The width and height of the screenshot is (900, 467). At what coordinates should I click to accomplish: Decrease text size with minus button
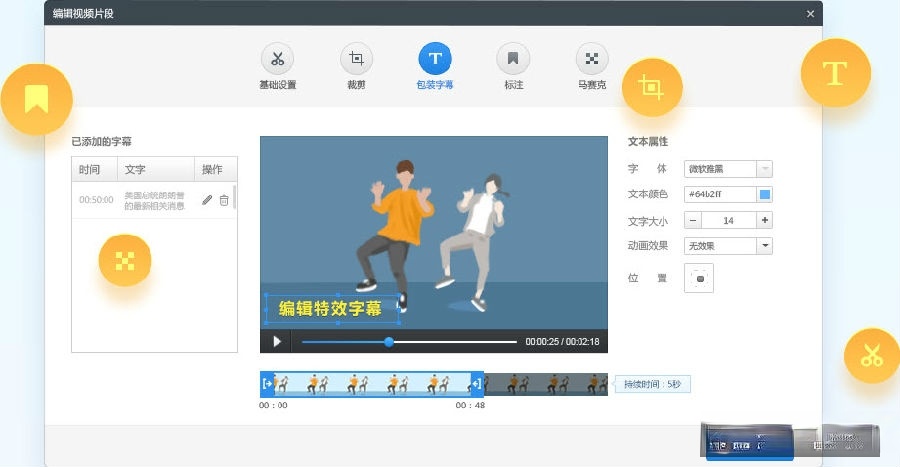693,220
